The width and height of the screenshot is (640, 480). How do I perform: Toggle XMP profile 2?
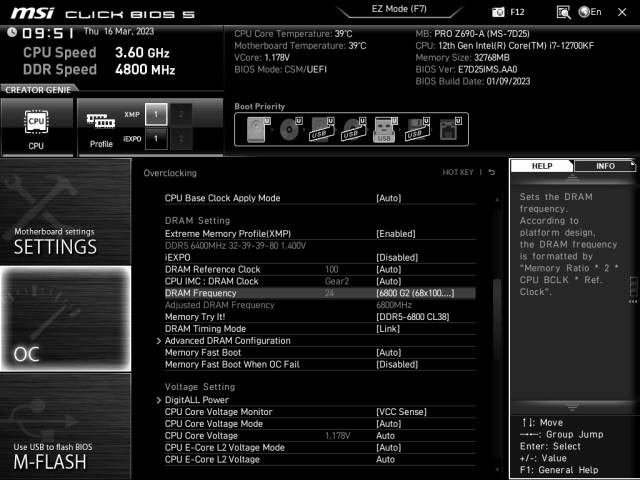[x=180, y=114]
